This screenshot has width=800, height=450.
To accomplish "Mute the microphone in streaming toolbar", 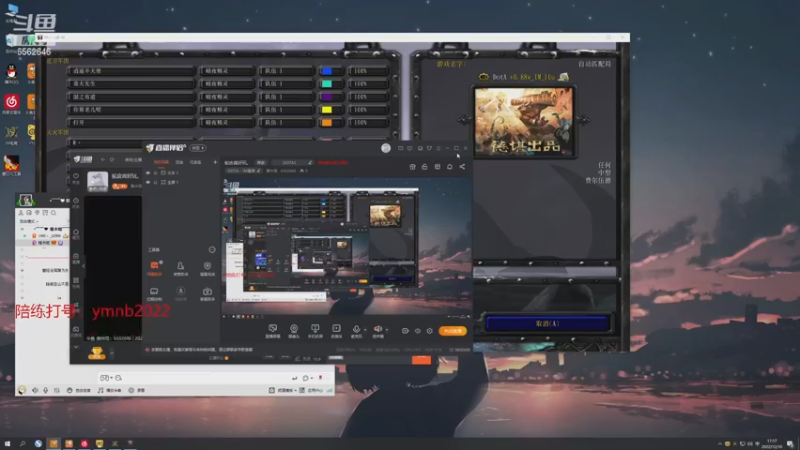I will (x=356, y=329).
